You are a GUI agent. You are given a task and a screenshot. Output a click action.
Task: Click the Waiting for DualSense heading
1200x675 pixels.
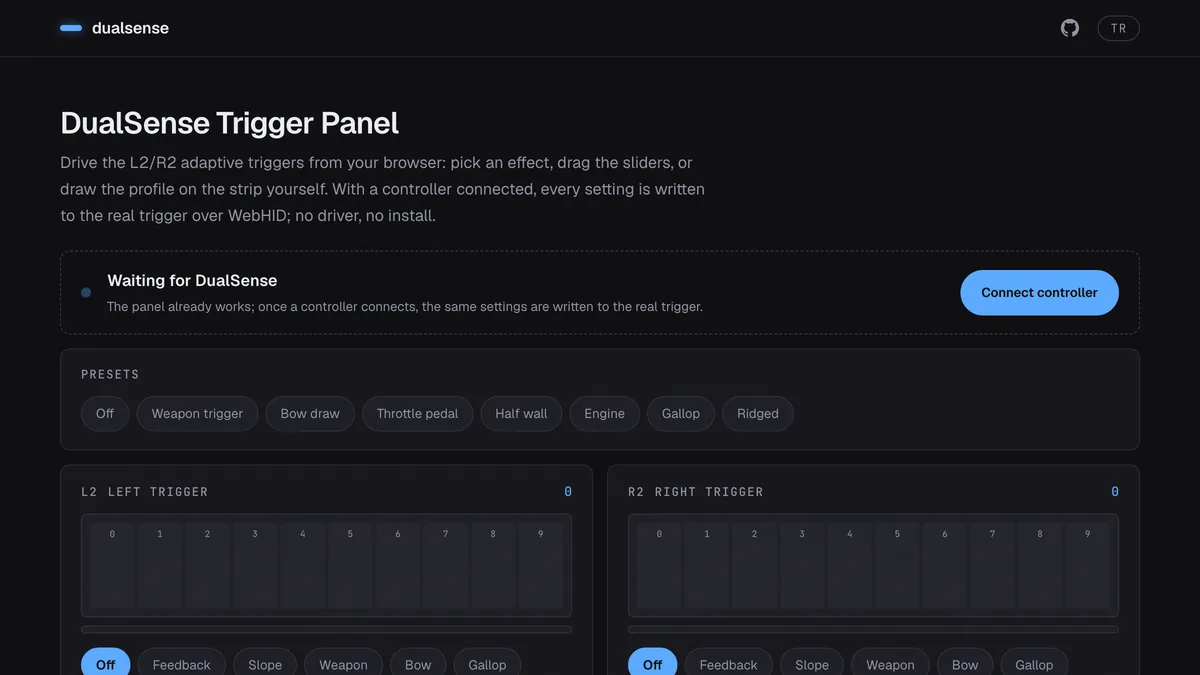(x=192, y=281)
